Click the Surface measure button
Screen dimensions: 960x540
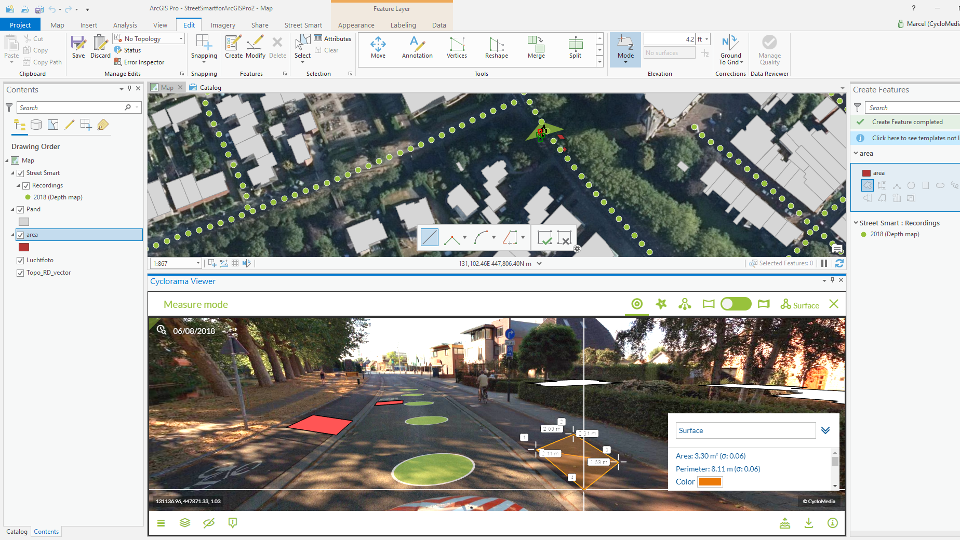coord(800,304)
